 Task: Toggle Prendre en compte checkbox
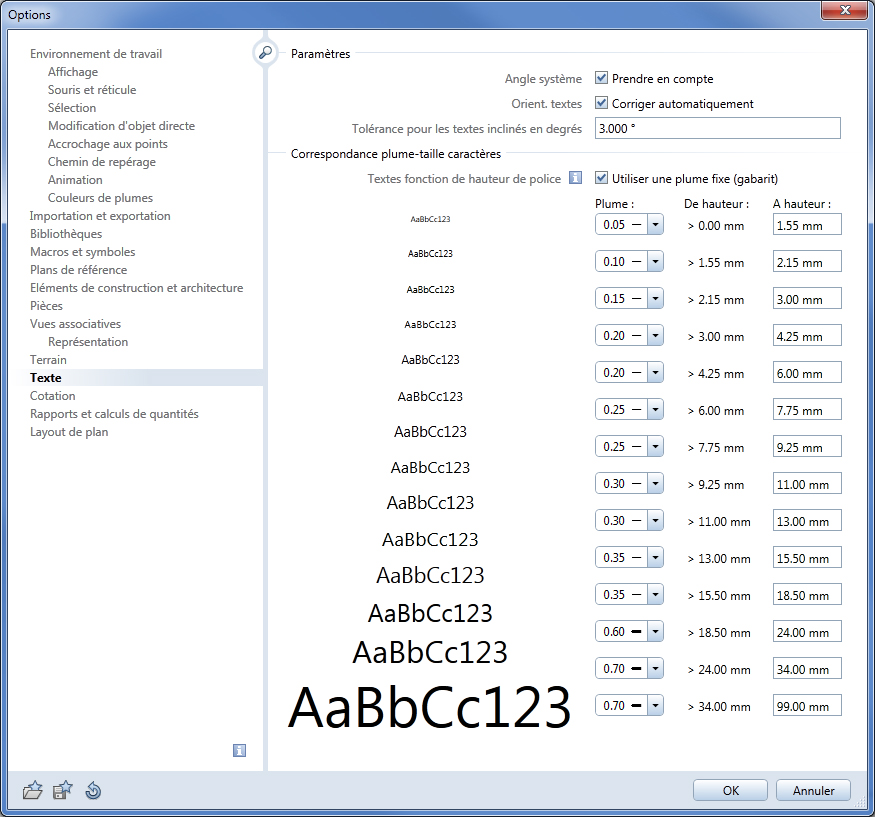tap(601, 78)
